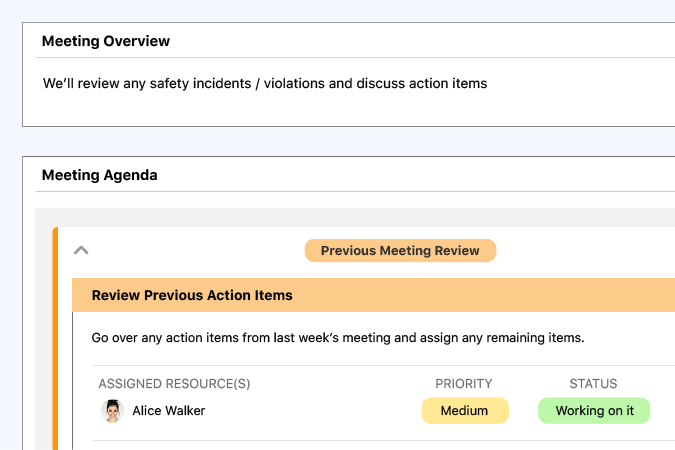The width and height of the screenshot is (675, 450).
Task: Click the Meeting Agenda heading
Action: pyautogui.click(x=99, y=175)
